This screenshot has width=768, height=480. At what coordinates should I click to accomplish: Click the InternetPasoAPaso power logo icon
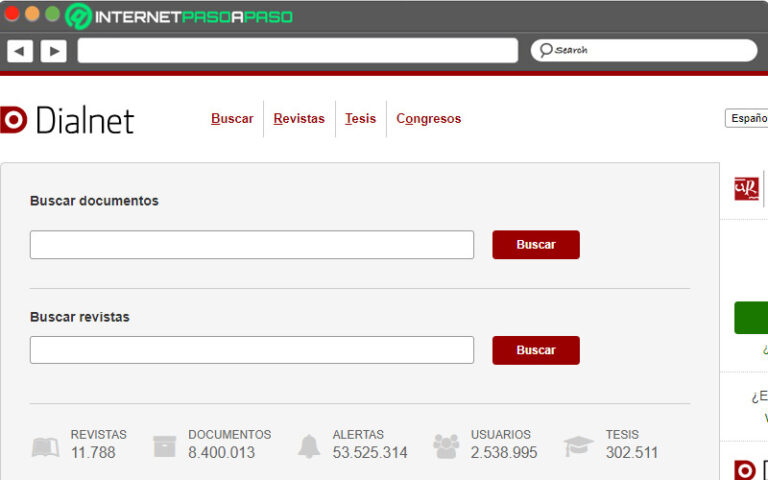pyautogui.click(x=79, y=16)
